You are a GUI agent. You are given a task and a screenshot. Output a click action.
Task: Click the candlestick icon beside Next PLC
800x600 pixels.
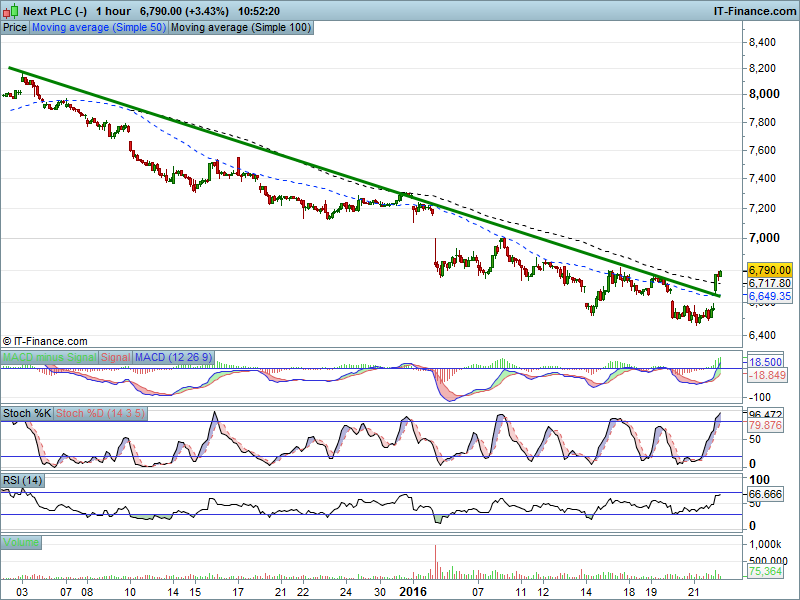click(x=10, y=11)
